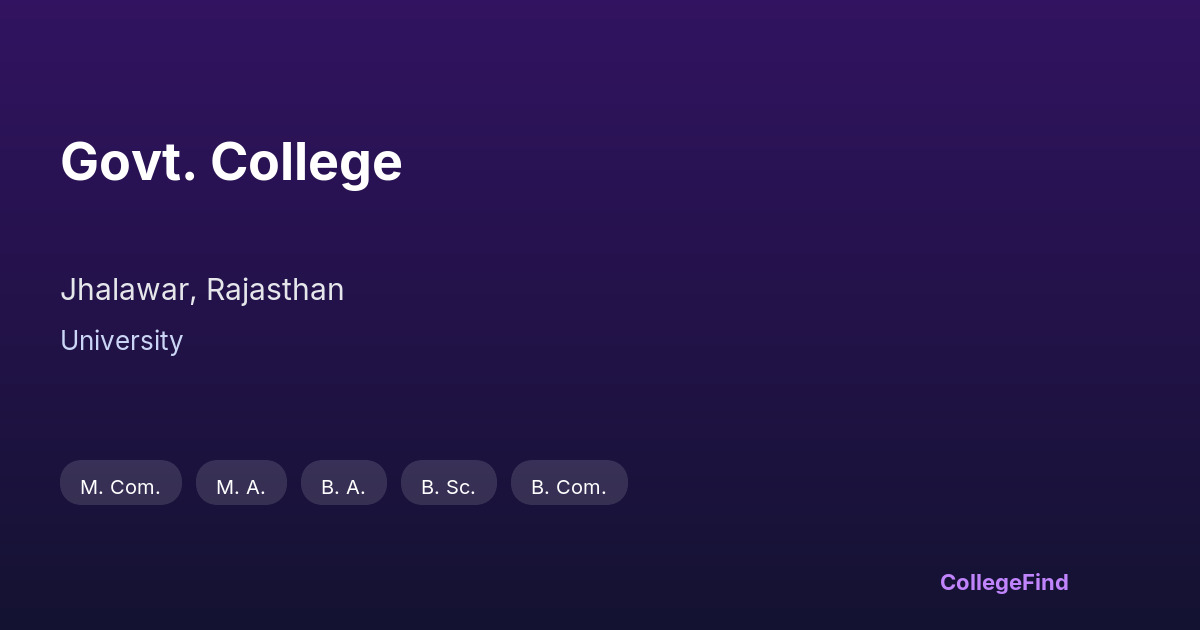Image resolution: width=1200 pixels, height=630 pixels.
Task: Open the college name "Govt. College"
Action: [231, 162]
